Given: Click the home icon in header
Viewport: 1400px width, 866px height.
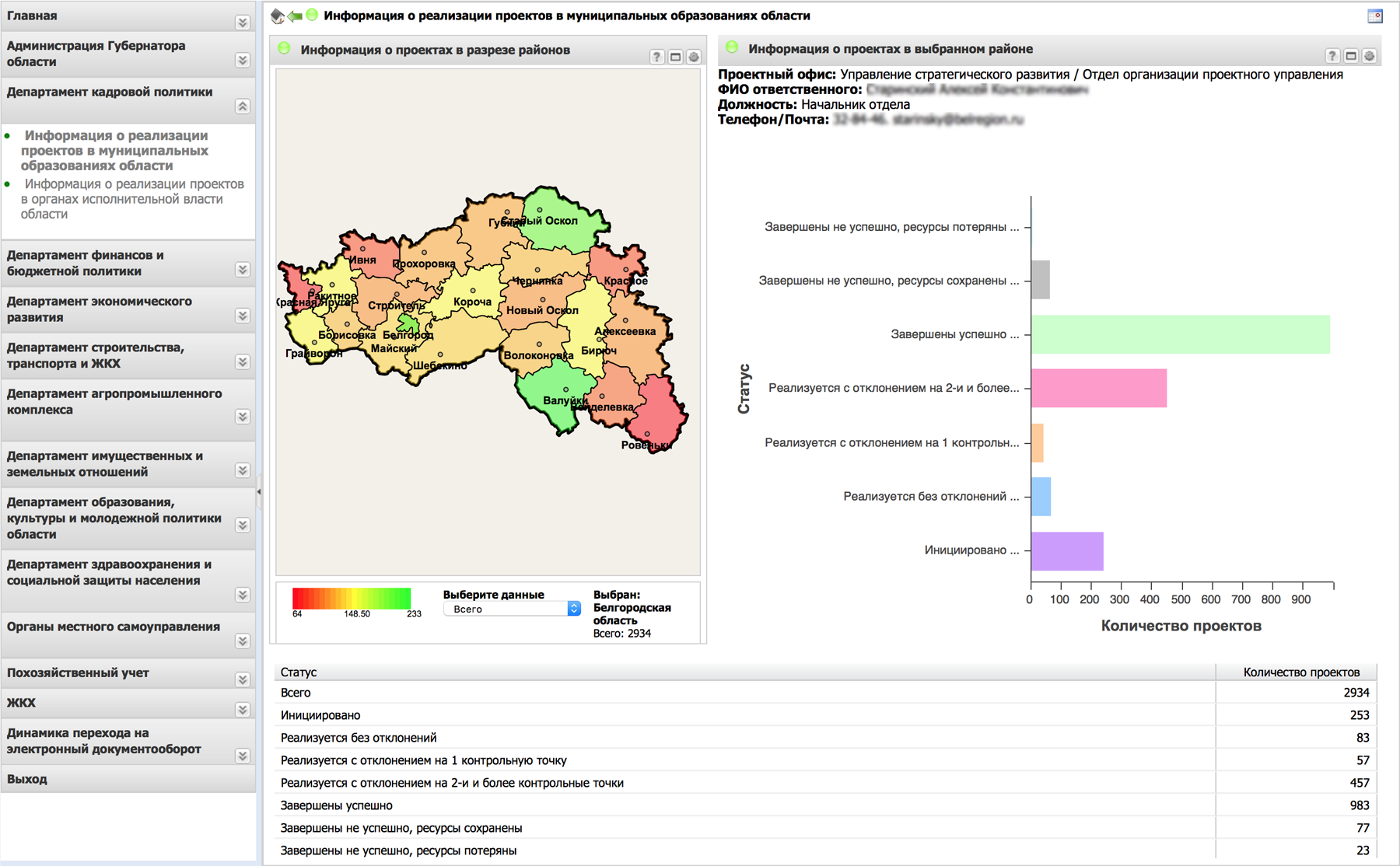Looking at the screenshot, I should (277, 16).
